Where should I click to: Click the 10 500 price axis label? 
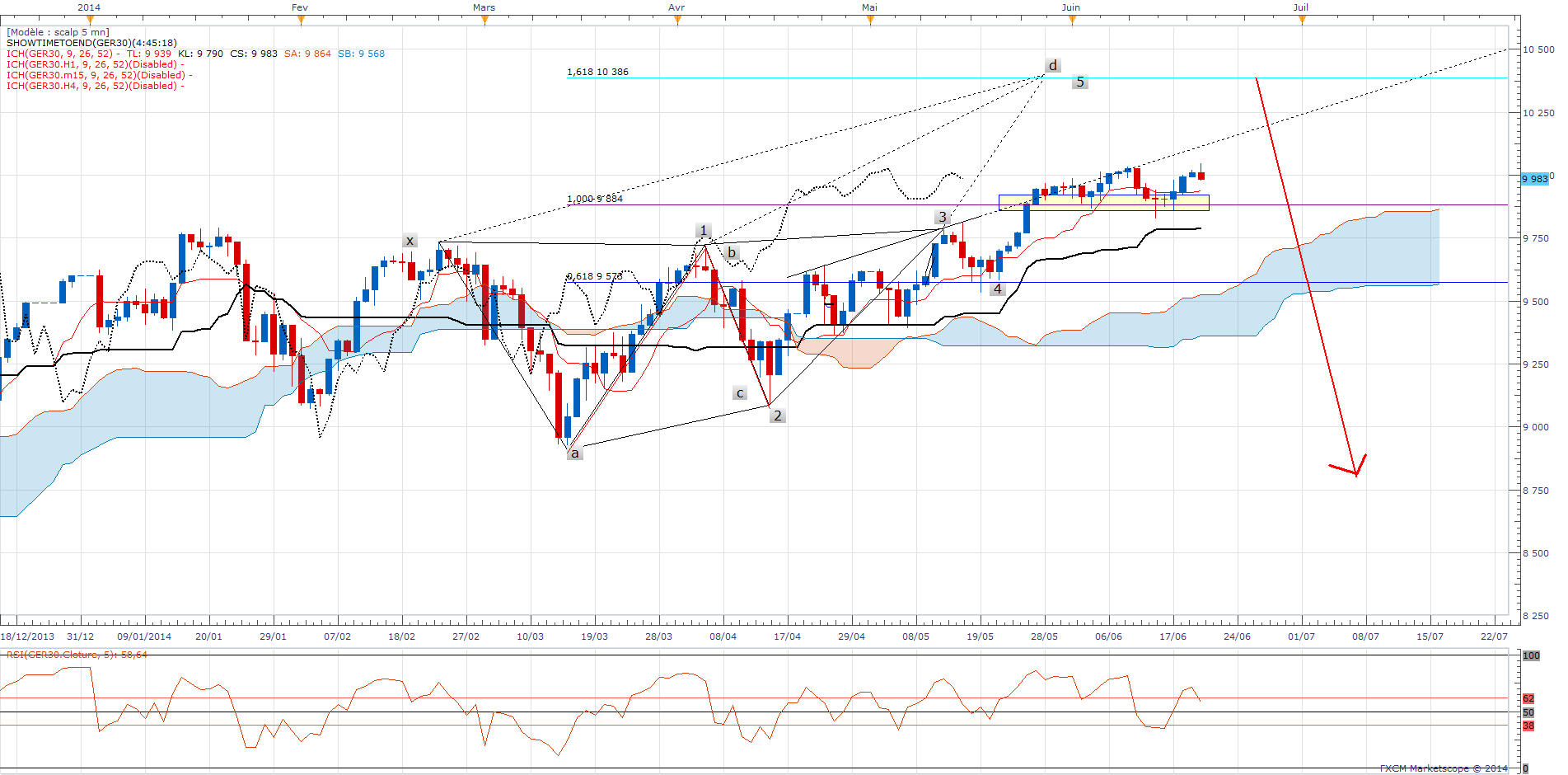(1538, 49)
